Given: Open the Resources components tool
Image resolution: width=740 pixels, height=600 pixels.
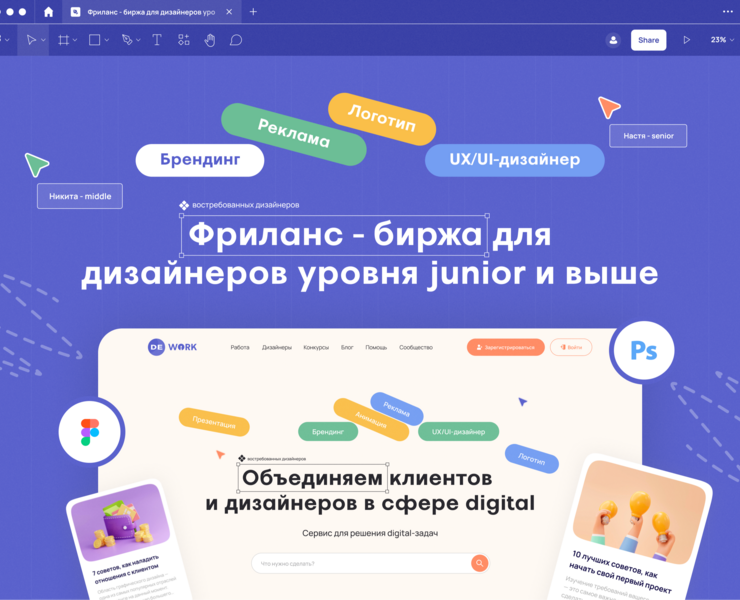Looking at the screenshot, I should click(184, 40).
